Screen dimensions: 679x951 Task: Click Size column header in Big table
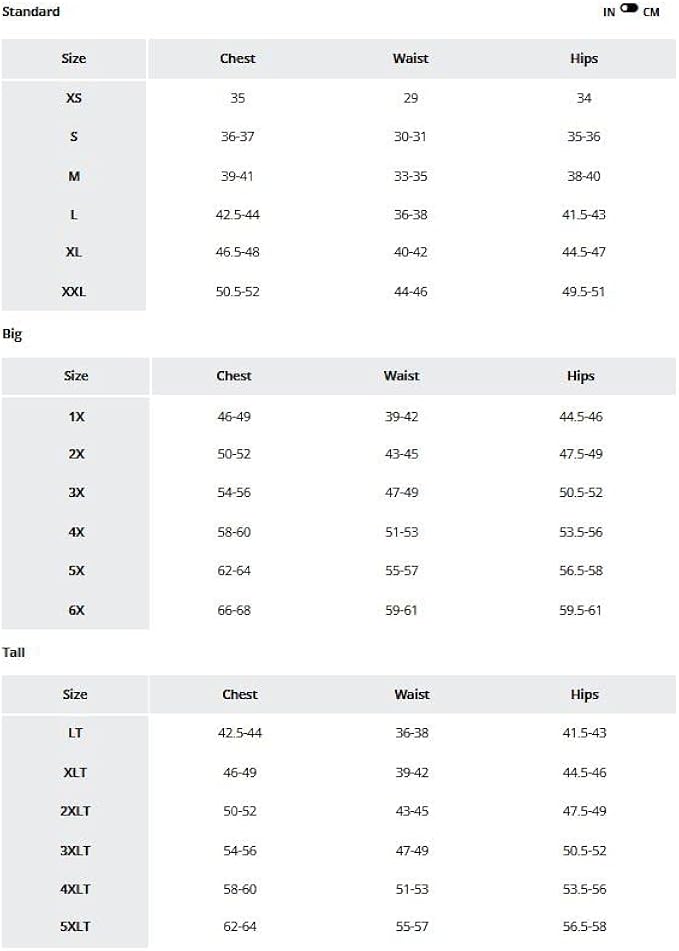[x=76, y=376]
